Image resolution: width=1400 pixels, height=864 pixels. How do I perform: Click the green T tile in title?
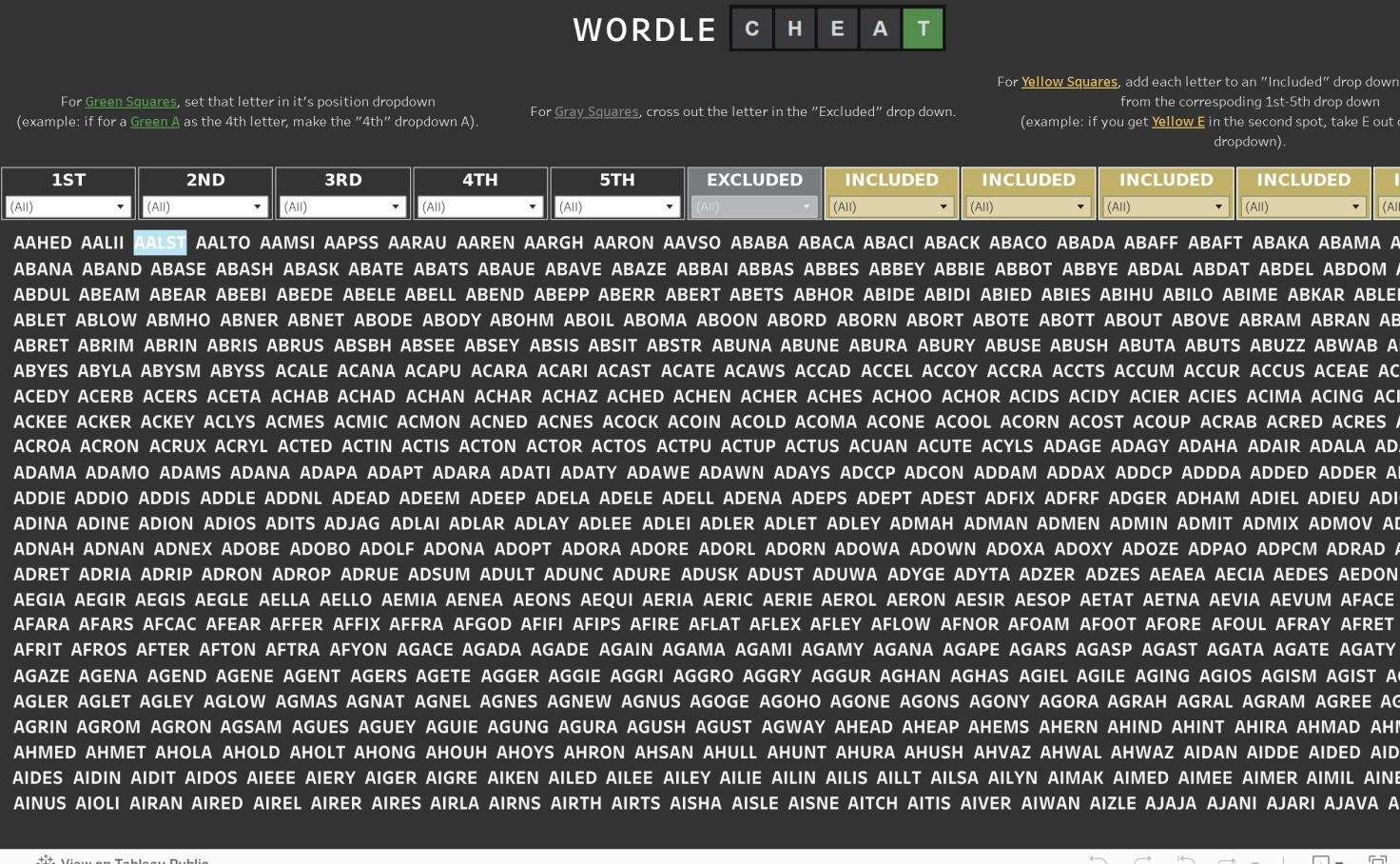coord(923,29)
